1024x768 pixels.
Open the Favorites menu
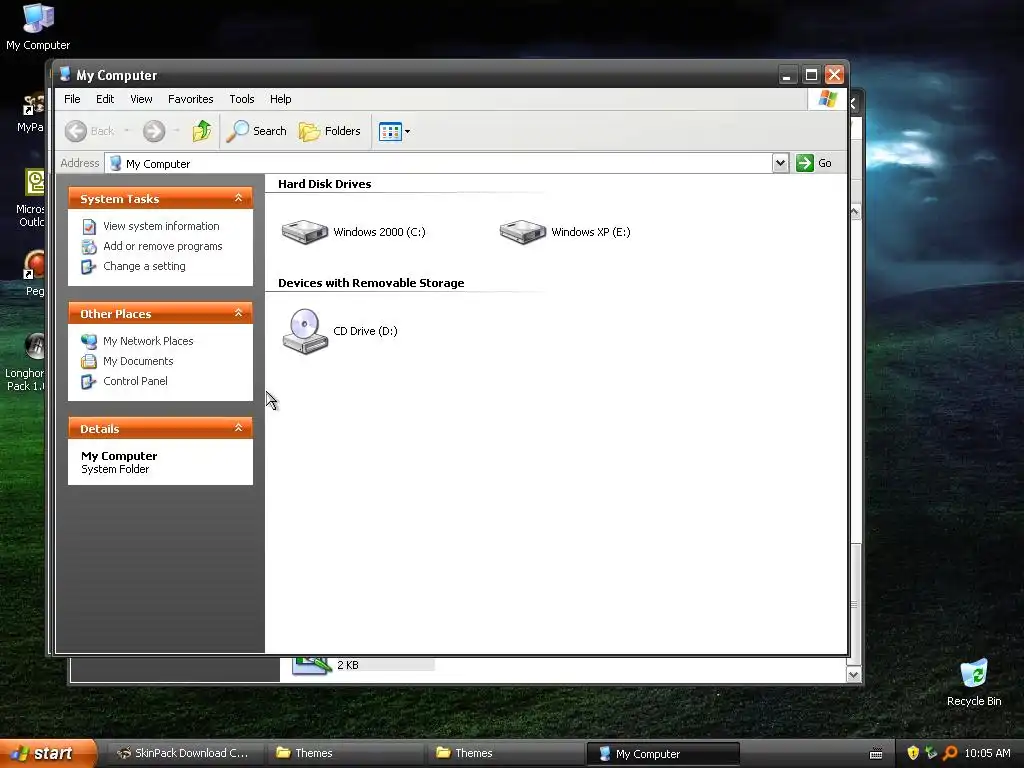pyautogui.click(x=191, y=99)
